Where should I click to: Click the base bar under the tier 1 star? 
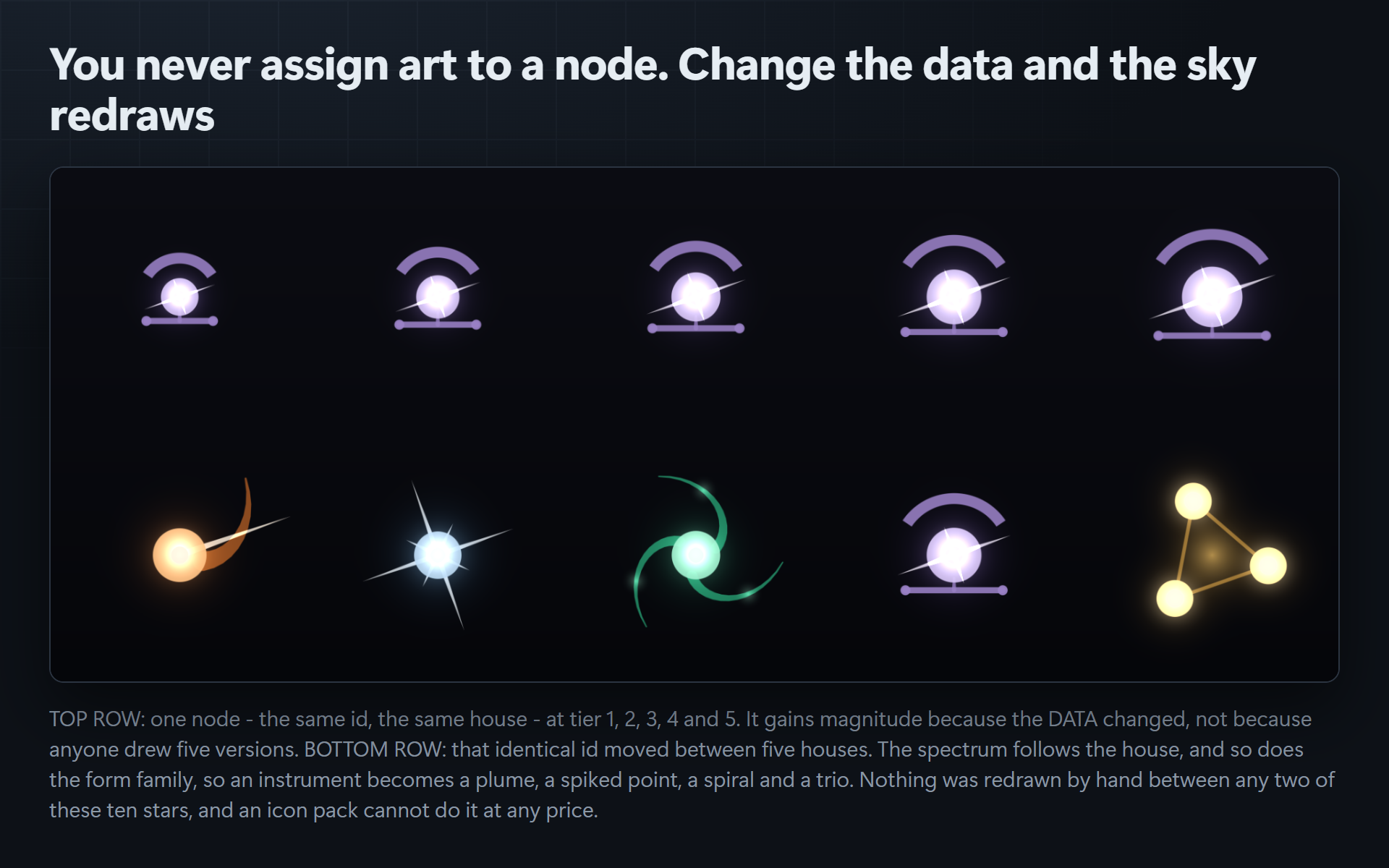tap(179, 321)
